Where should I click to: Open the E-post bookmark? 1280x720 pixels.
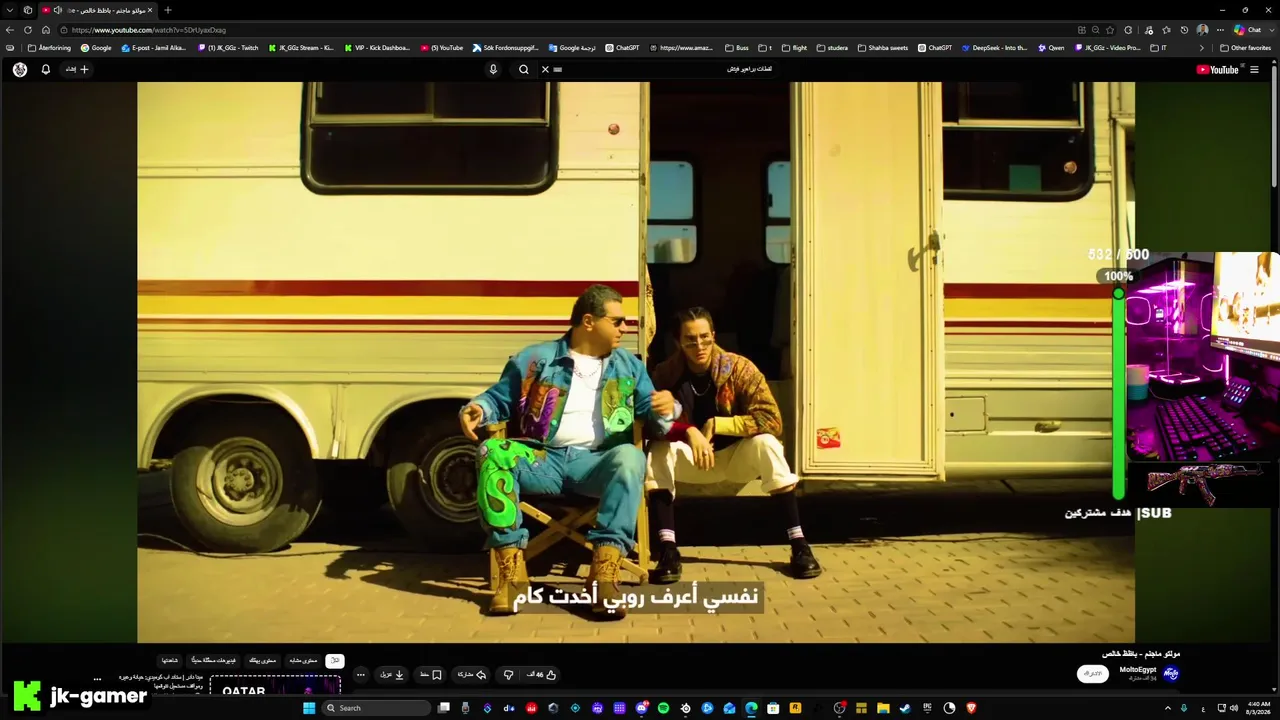click(x=154, y=48)
